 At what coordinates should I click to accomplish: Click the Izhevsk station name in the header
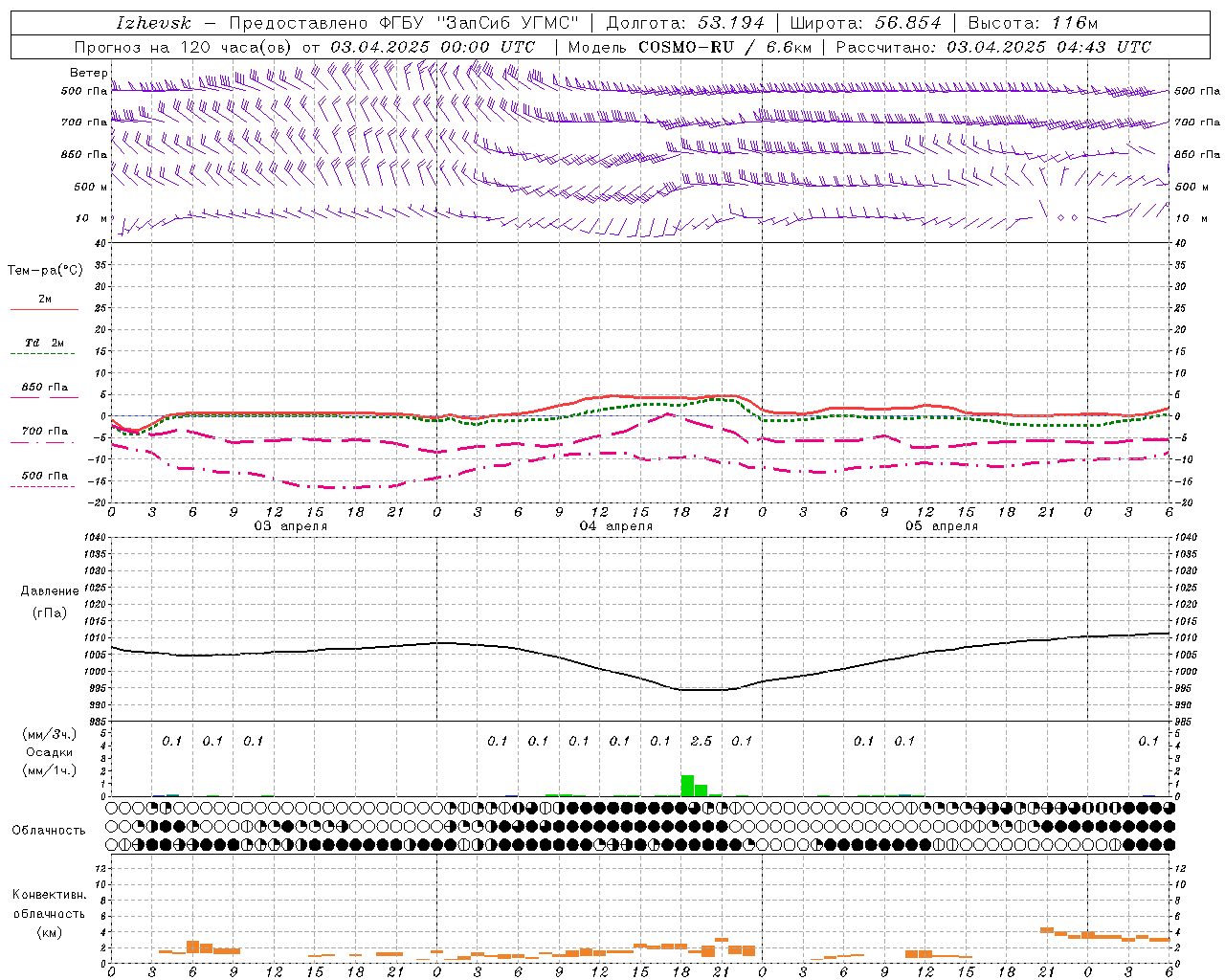[x=154, y=23]
